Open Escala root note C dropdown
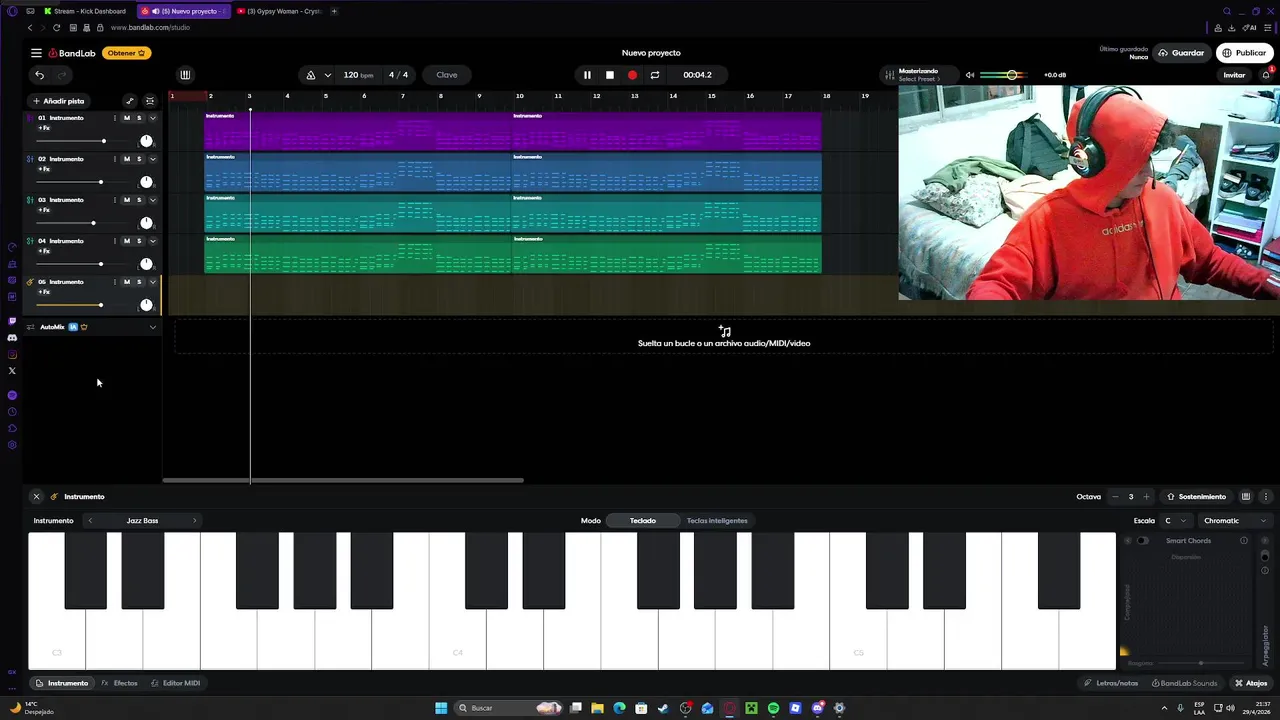The width and height of the screenshot is (1280, 720). 1175,521
